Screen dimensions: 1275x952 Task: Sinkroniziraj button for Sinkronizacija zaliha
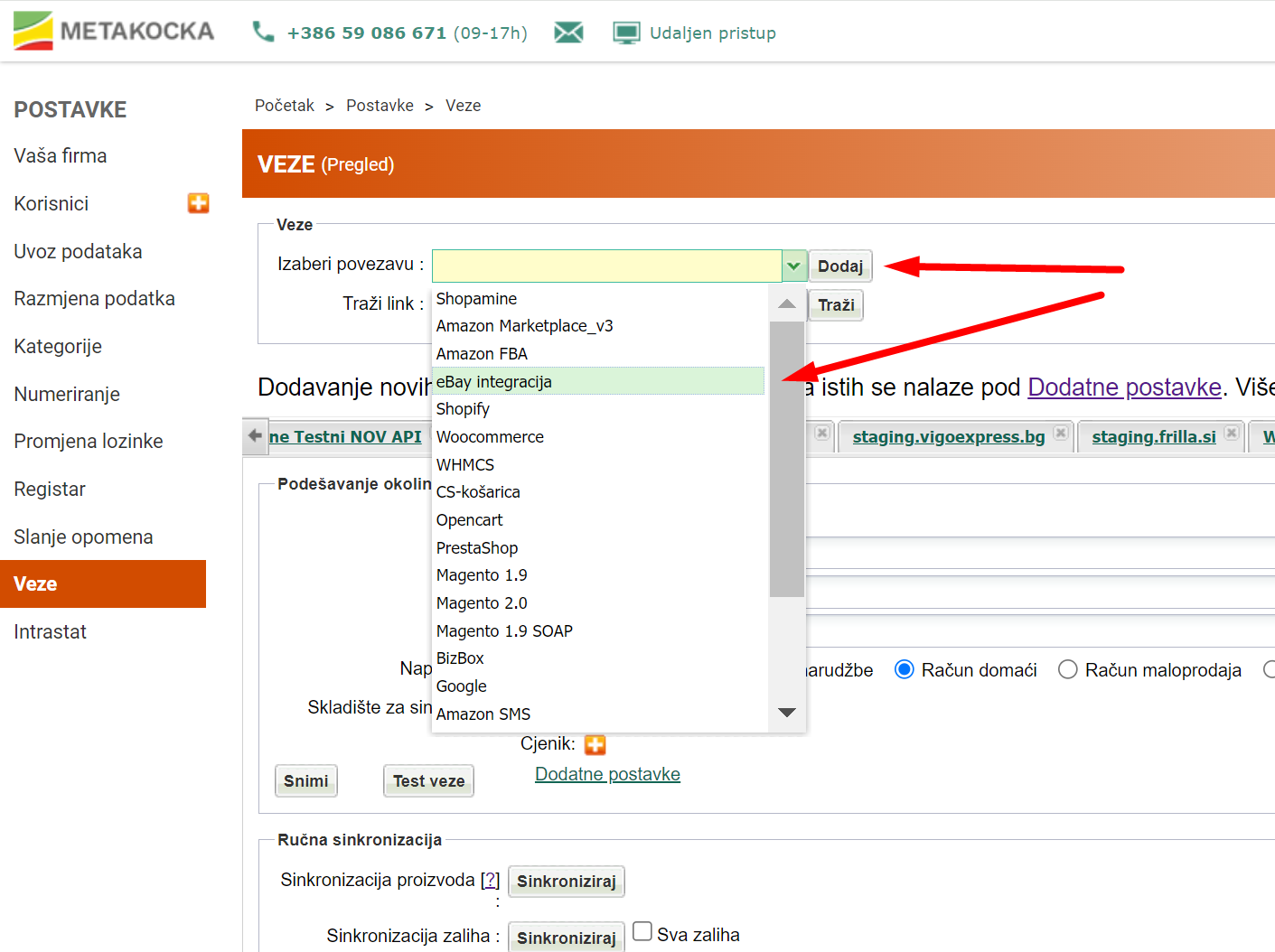(567, 937)
